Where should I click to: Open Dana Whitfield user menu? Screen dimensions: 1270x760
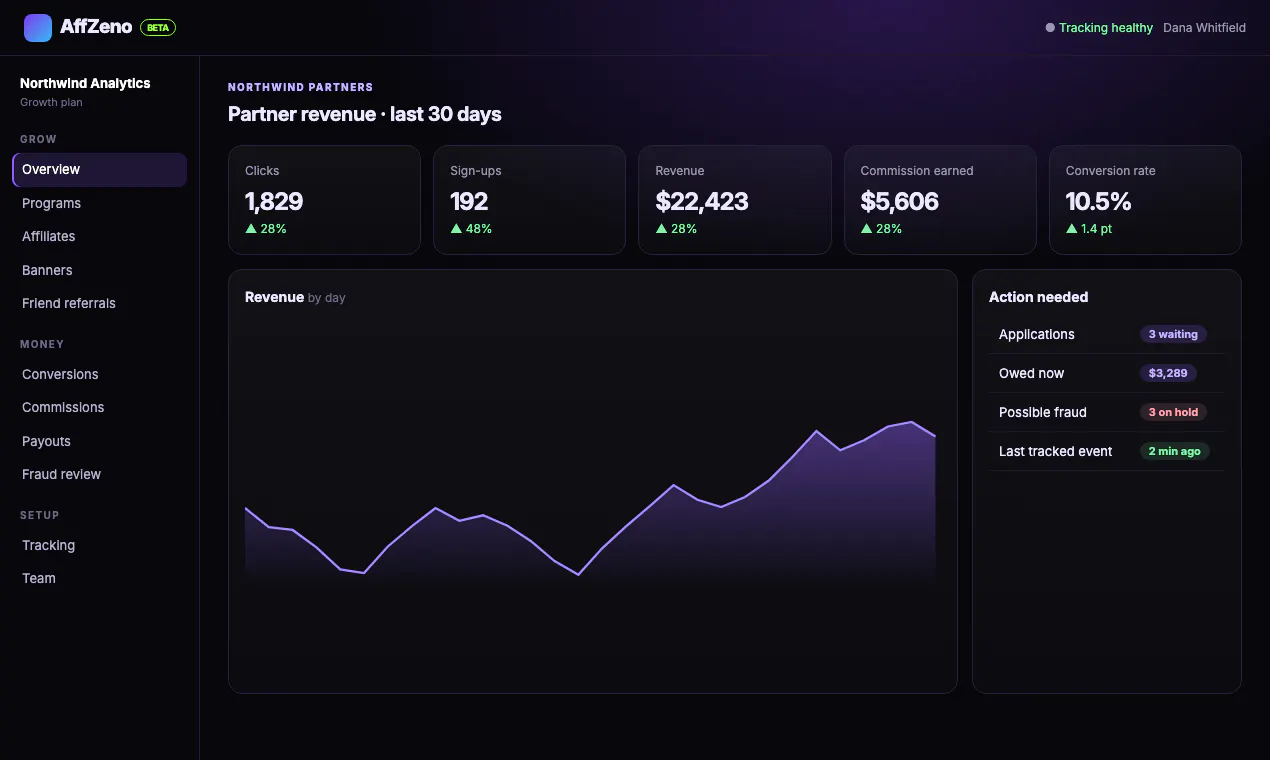tap(1204, 28)
